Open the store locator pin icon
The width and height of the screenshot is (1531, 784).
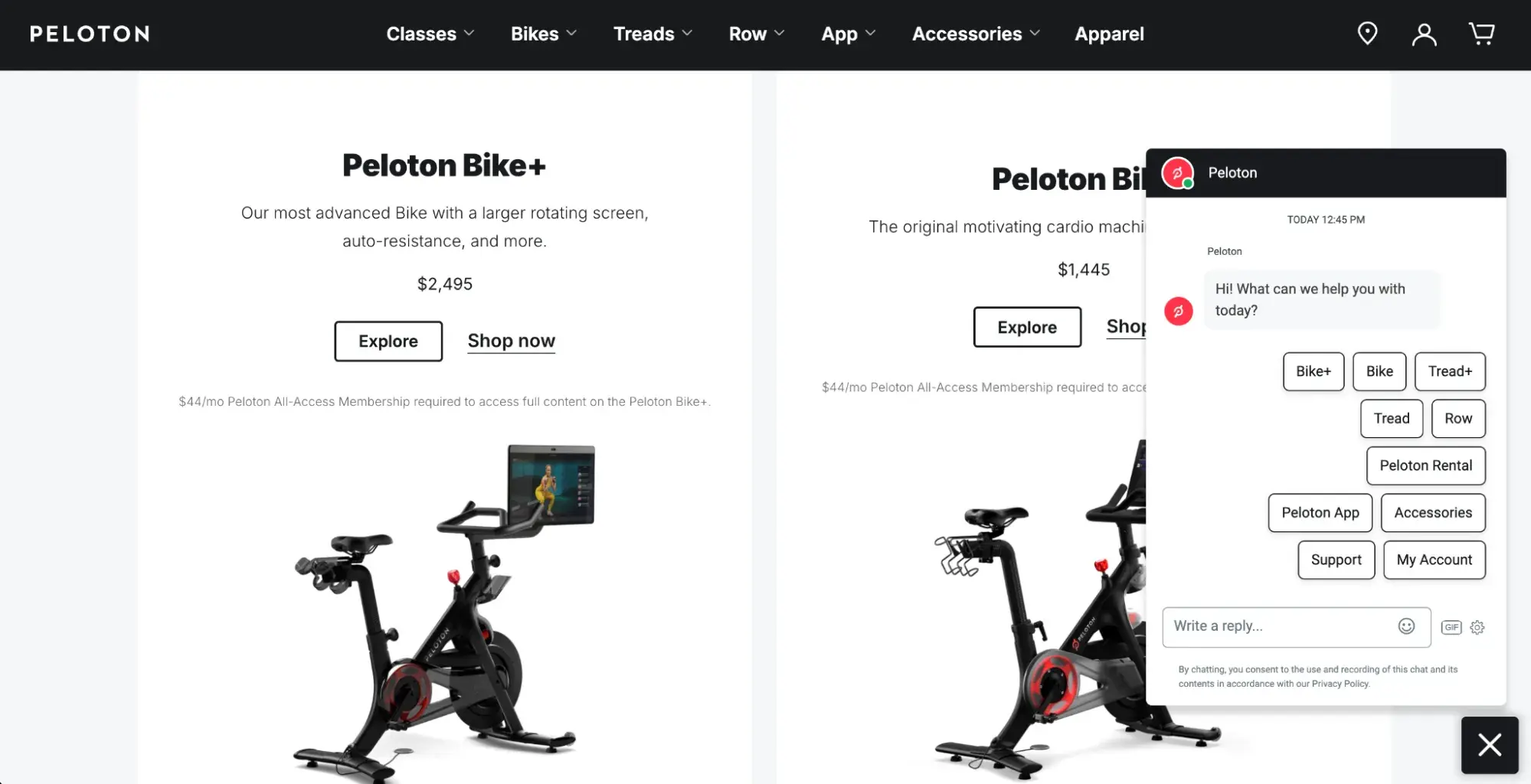coord(1367,34)
